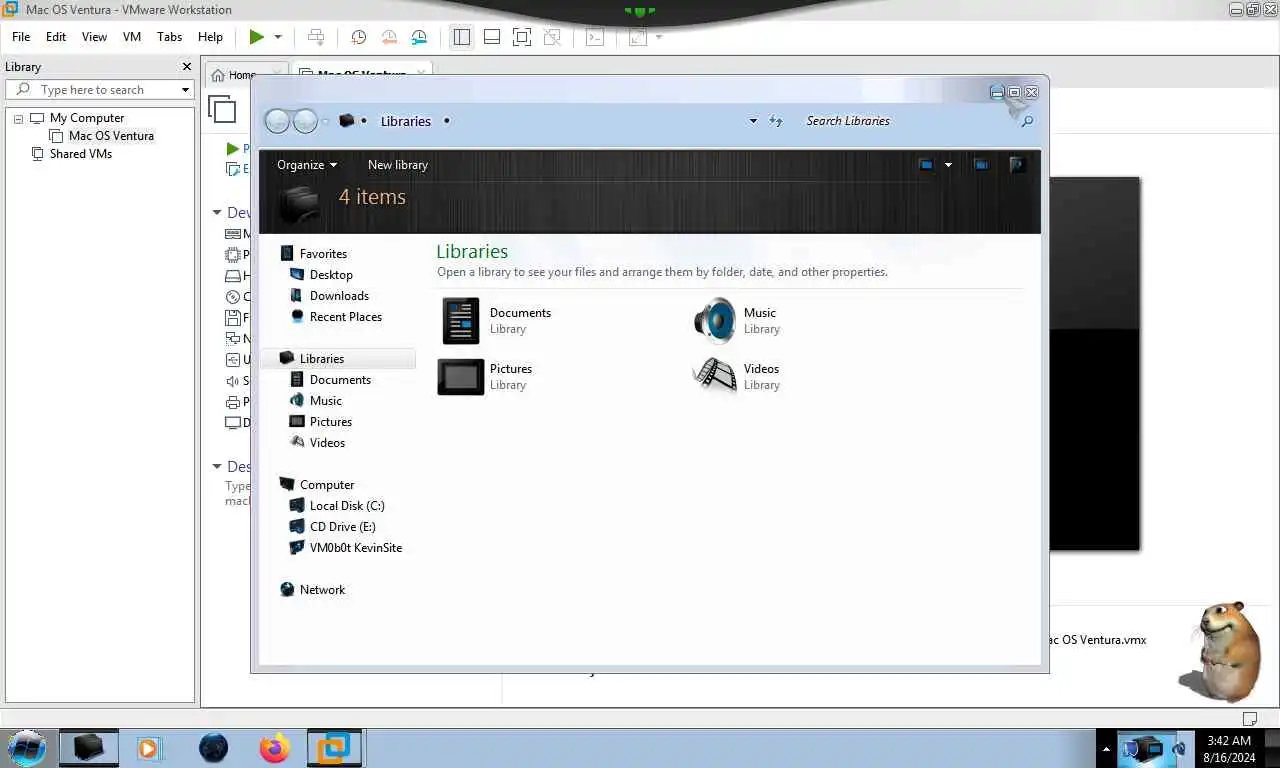
Task: Click the Windows Start orb
Action: 27,748
